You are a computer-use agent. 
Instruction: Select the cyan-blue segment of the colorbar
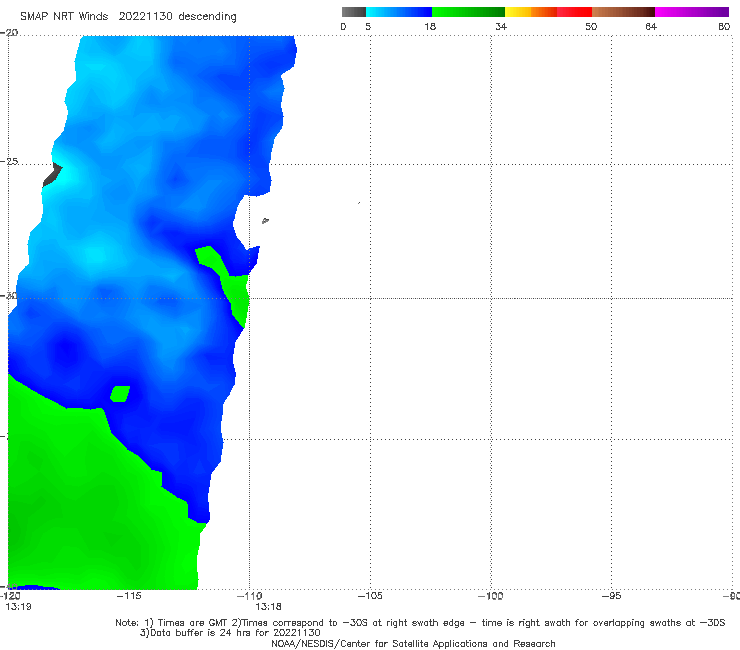(x=399, y=12)
